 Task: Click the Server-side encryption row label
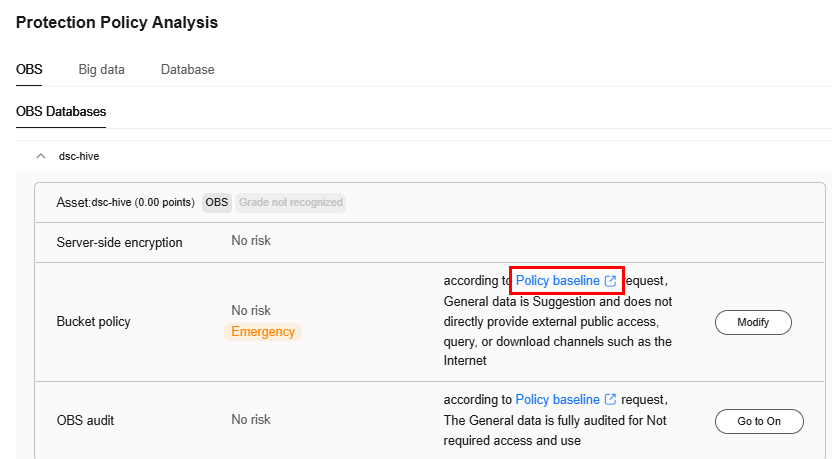point(119,243)
